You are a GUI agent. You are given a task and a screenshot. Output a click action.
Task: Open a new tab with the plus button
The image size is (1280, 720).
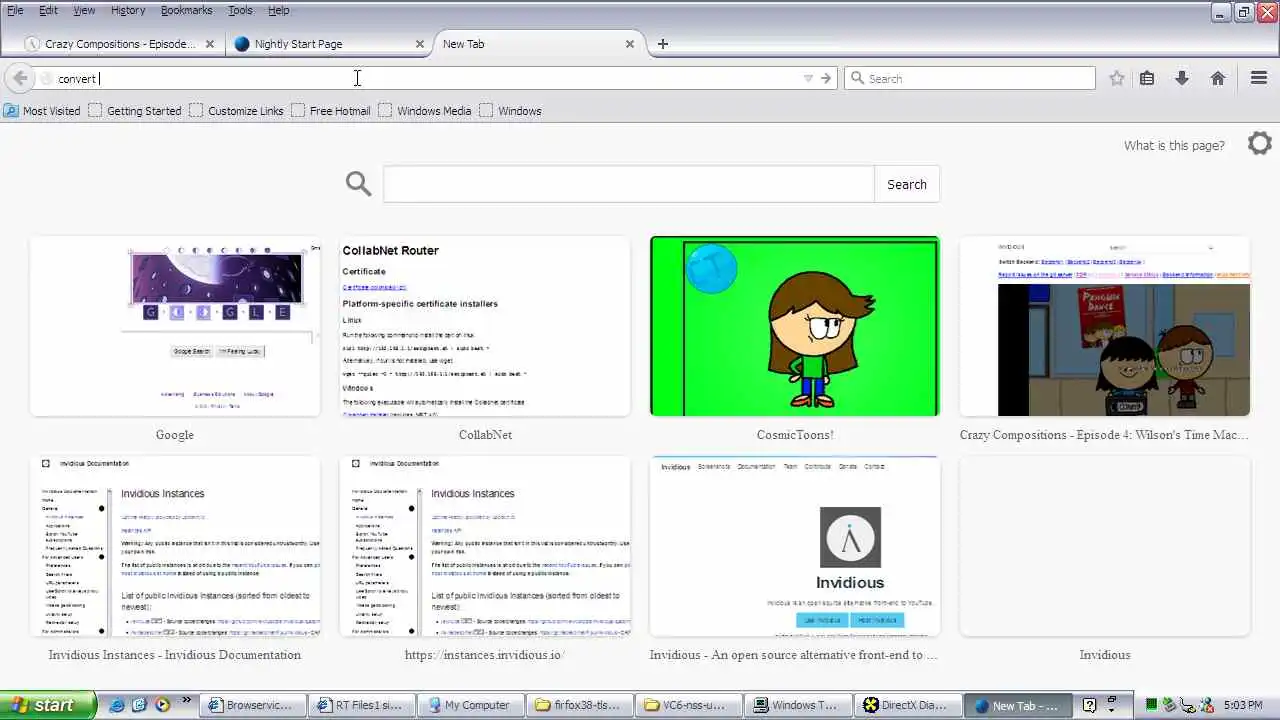pyautogui.click(x=662, y=44)
